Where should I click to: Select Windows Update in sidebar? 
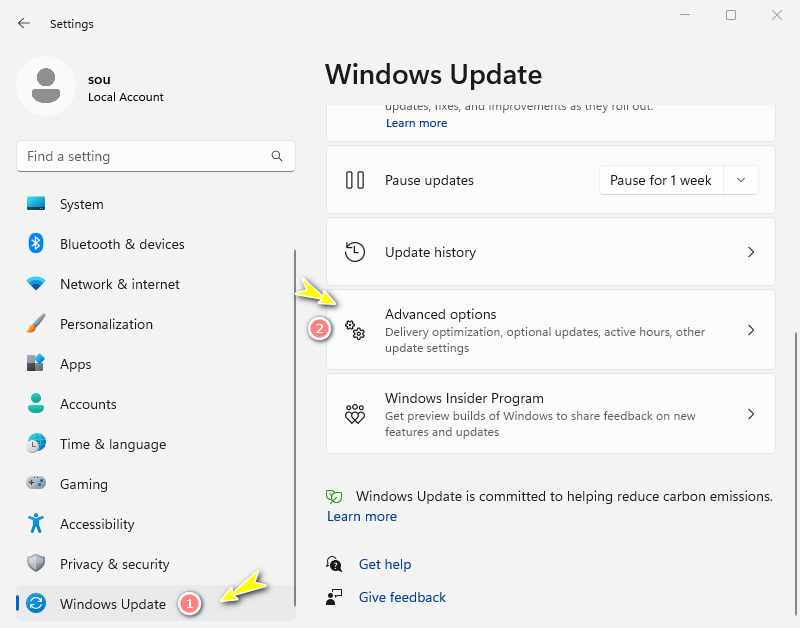pyautogui.click(x=156, y=604)
